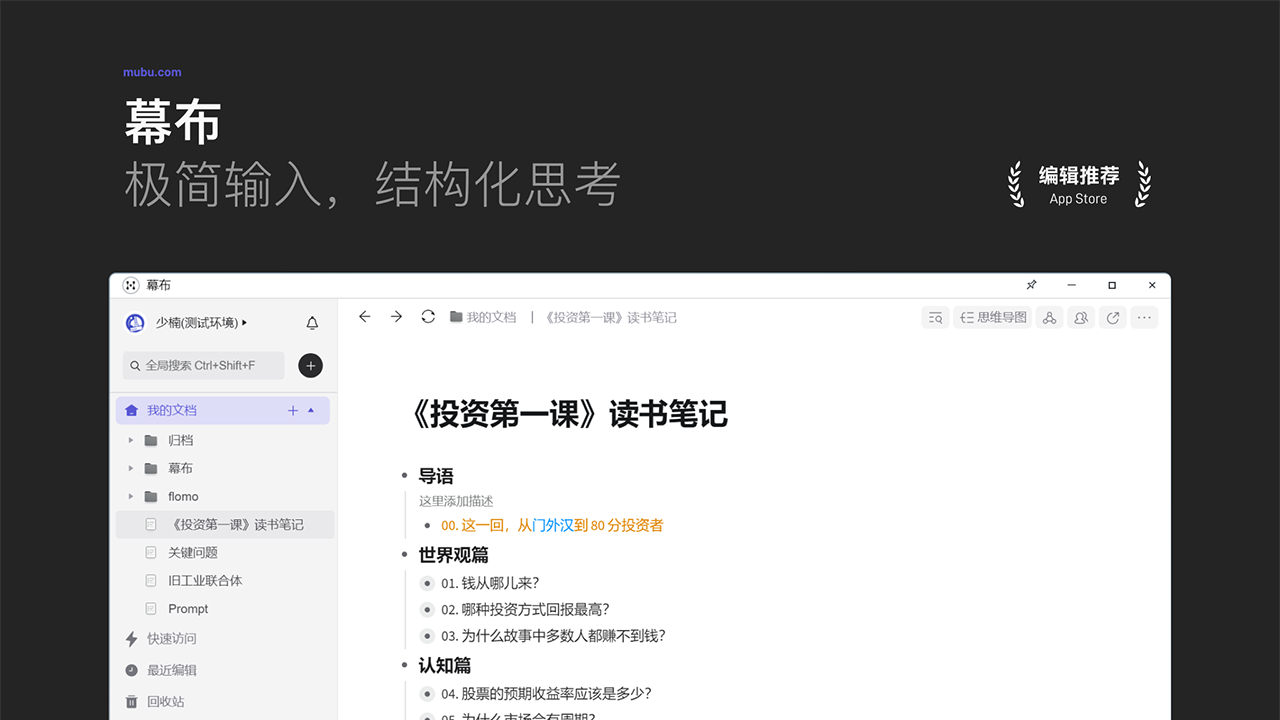Click the 全局搜索 search field

(204, 366)
